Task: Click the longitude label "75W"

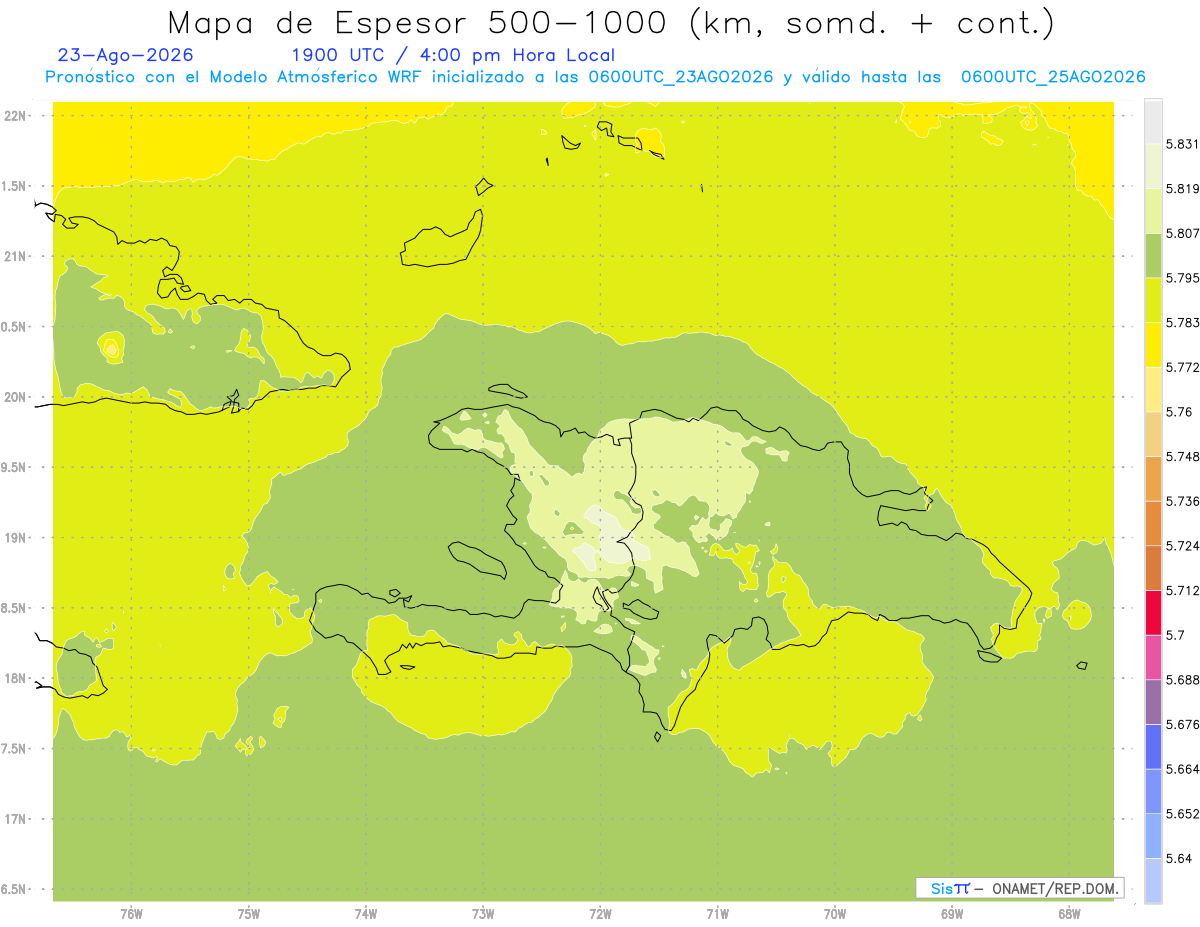Action: click(x=248, y=914)
